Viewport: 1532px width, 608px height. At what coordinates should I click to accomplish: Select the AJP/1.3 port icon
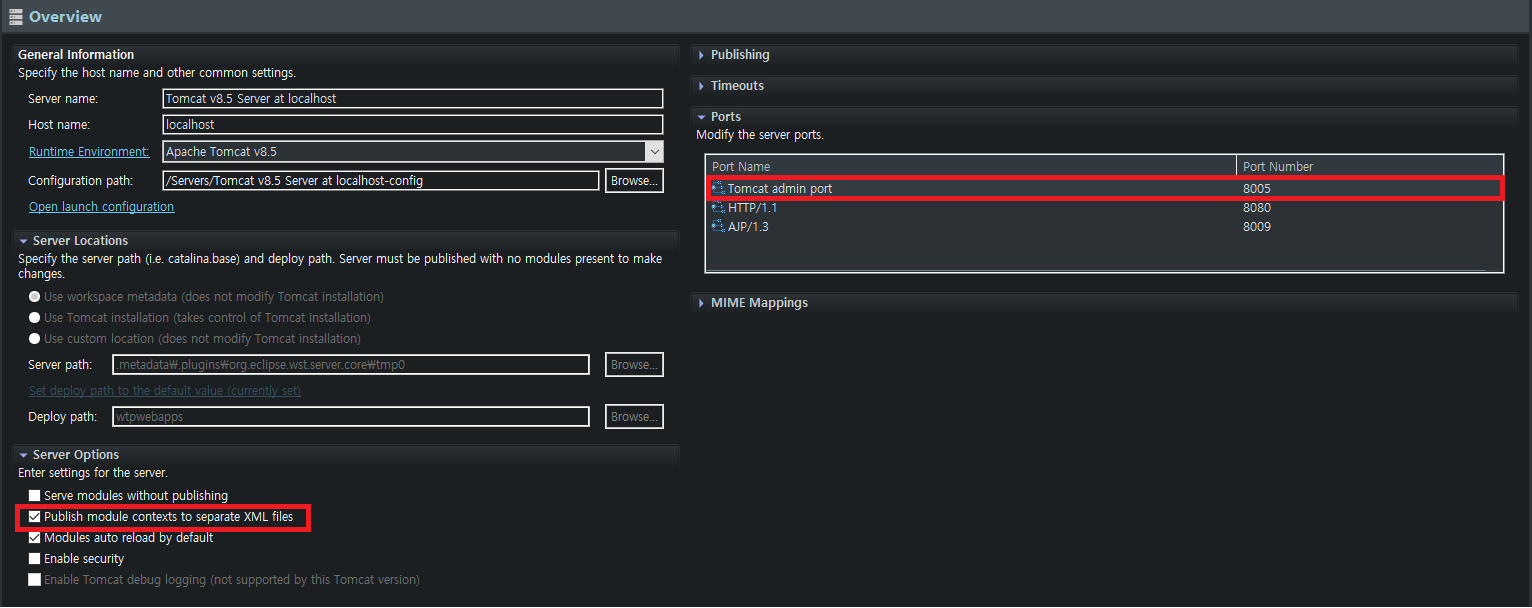coord(718,226)
